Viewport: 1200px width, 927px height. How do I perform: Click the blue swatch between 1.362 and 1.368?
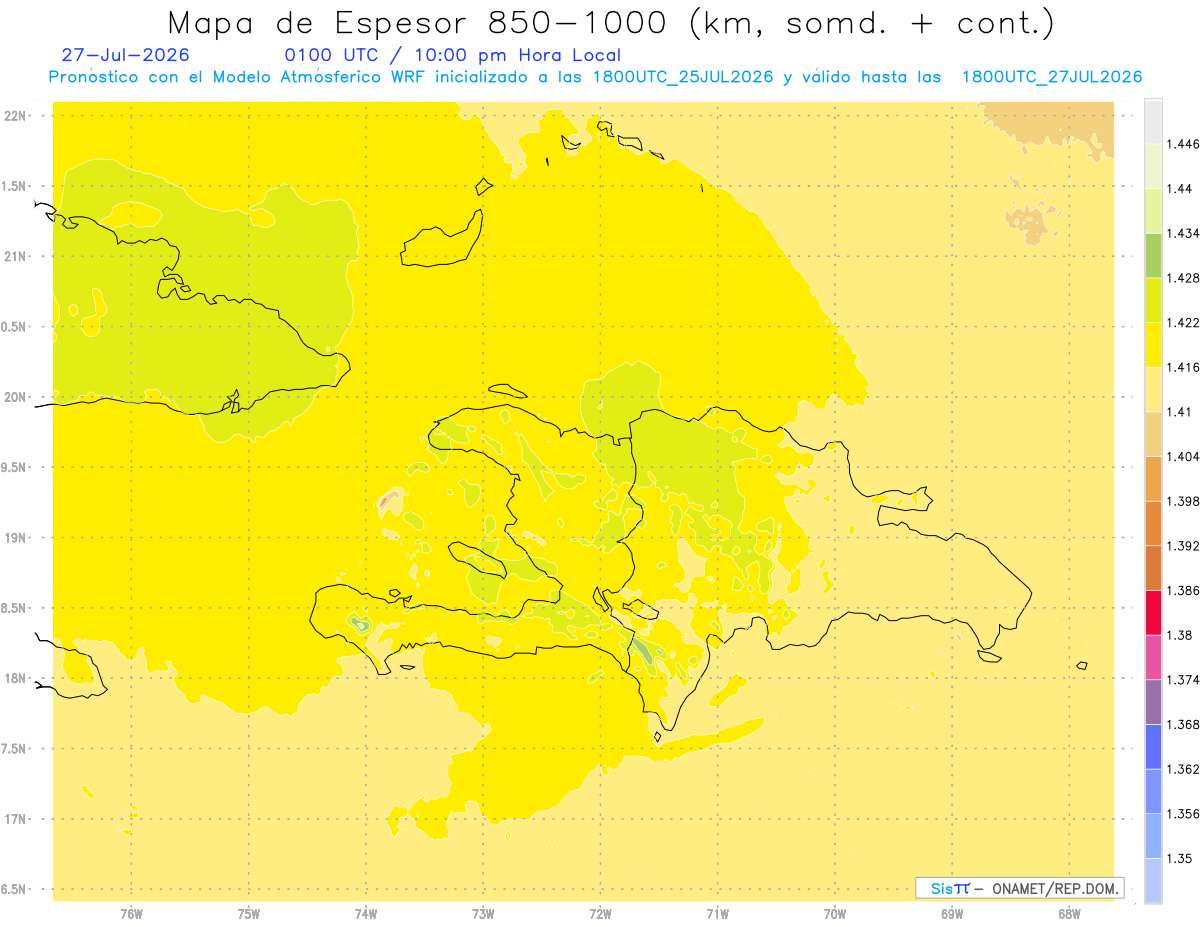[1153, 747]
